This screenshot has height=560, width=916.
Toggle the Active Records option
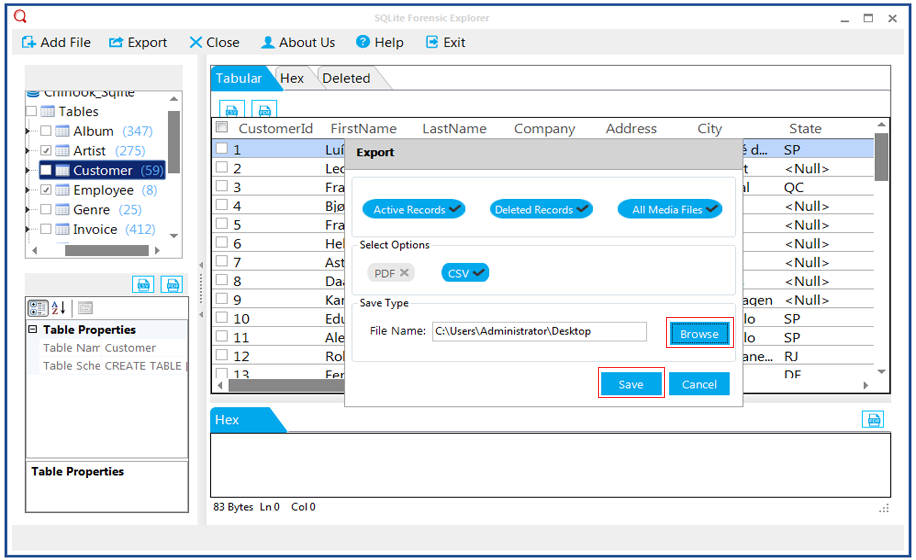pyautogui.click(x=414, y=209)
